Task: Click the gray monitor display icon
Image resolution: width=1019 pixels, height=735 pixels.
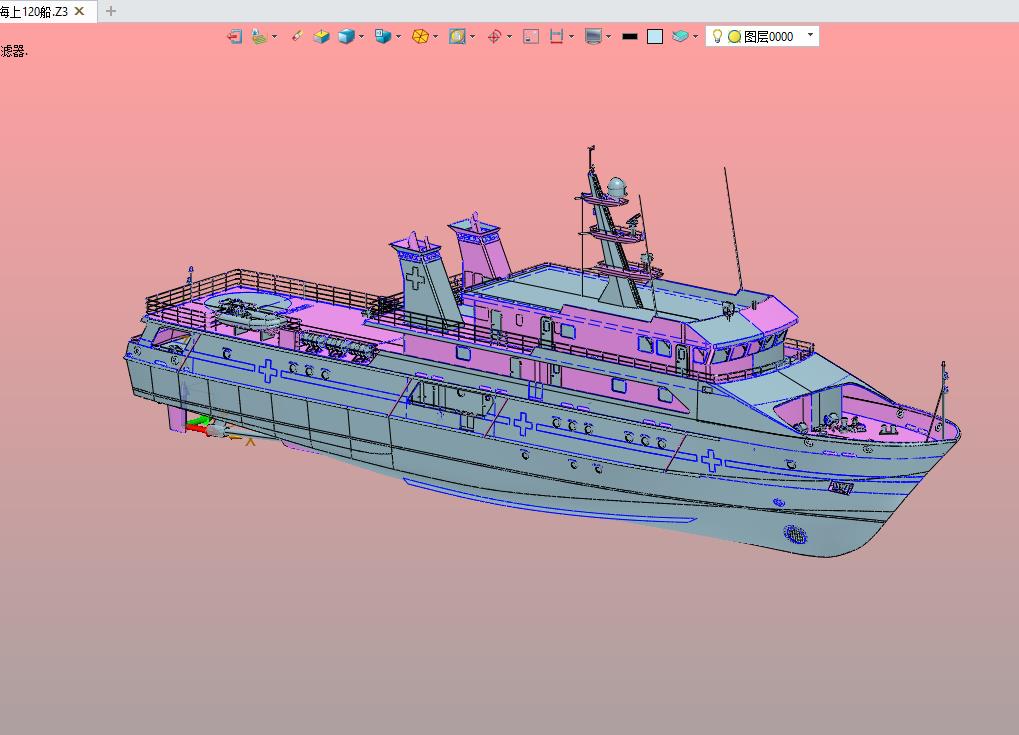Action: [x=593, y=36]
